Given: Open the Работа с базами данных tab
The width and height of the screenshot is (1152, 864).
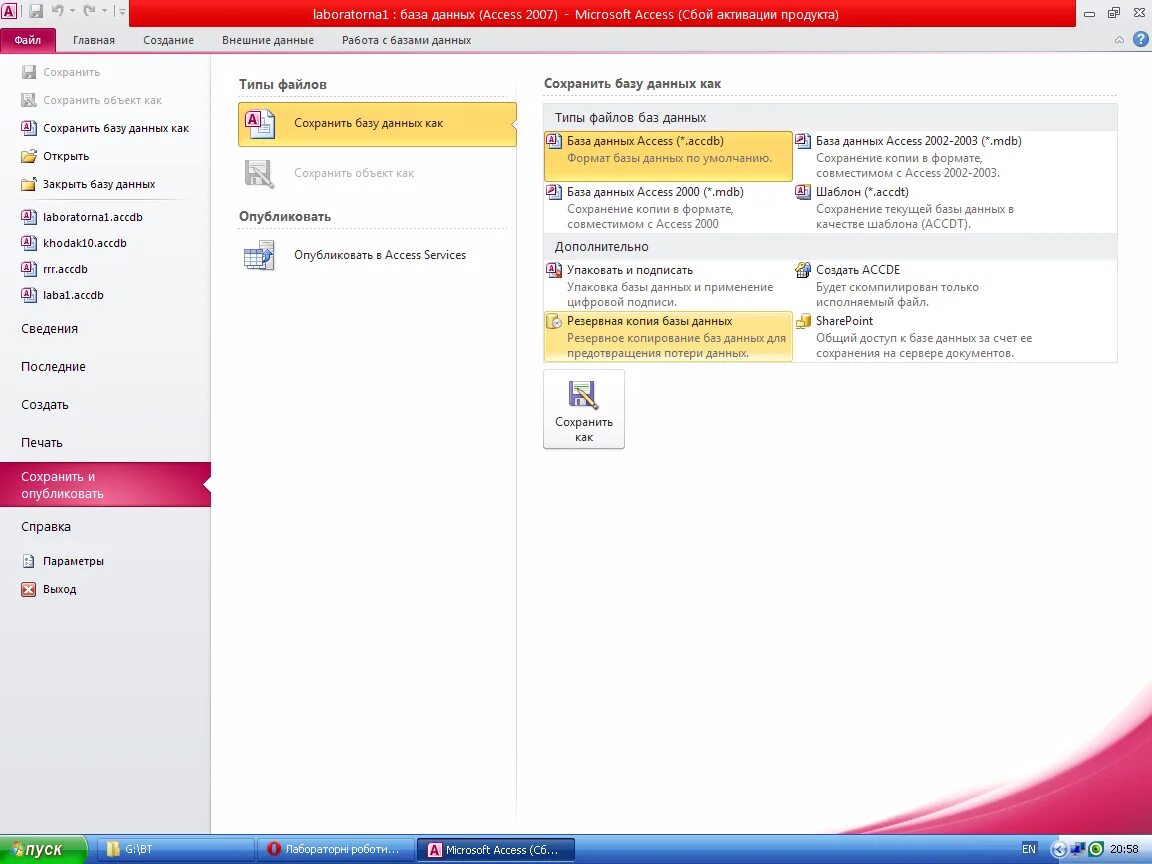Looking at the screenshot, I should coord(407,40).
